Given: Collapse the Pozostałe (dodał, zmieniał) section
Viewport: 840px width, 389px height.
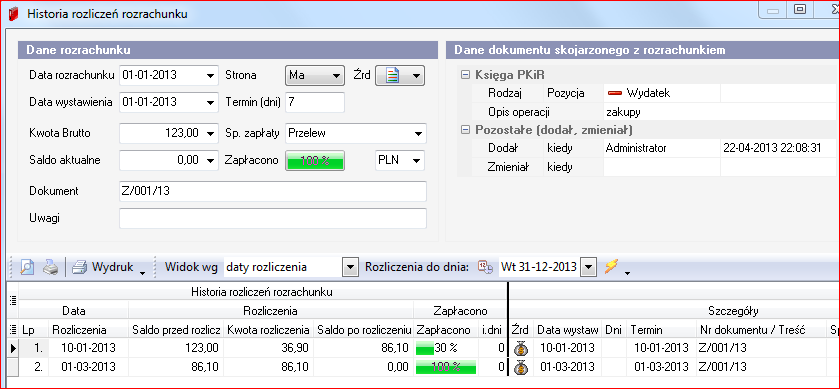Looking at the screenshot, I should coord(465,130).
